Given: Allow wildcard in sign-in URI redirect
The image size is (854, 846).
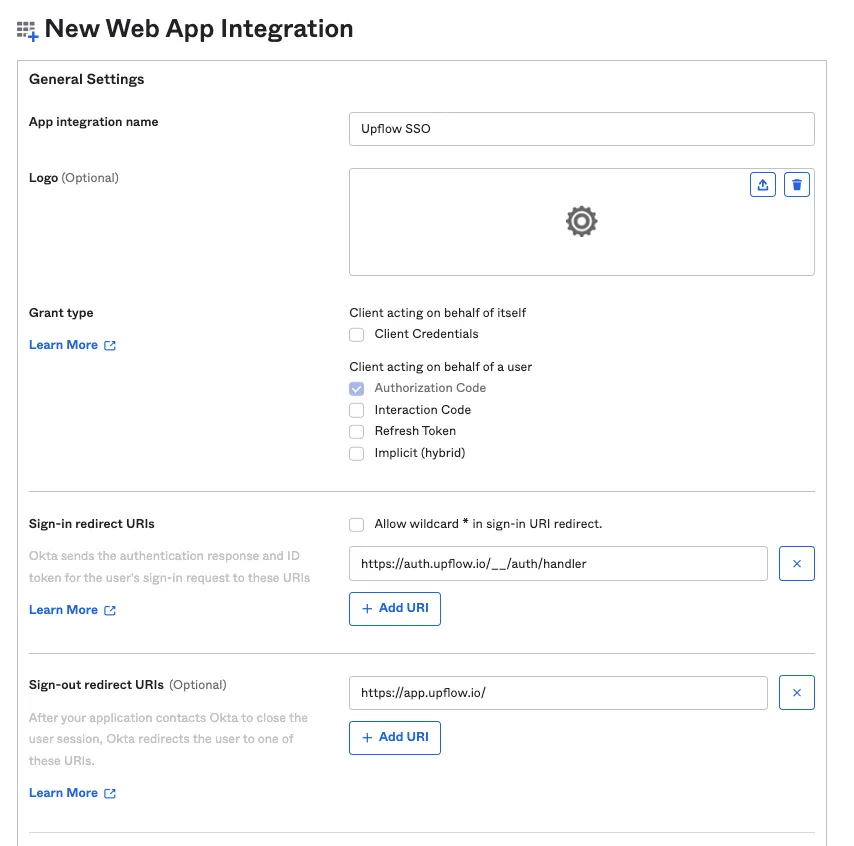Looking at the screenshot, I should 356,525.
